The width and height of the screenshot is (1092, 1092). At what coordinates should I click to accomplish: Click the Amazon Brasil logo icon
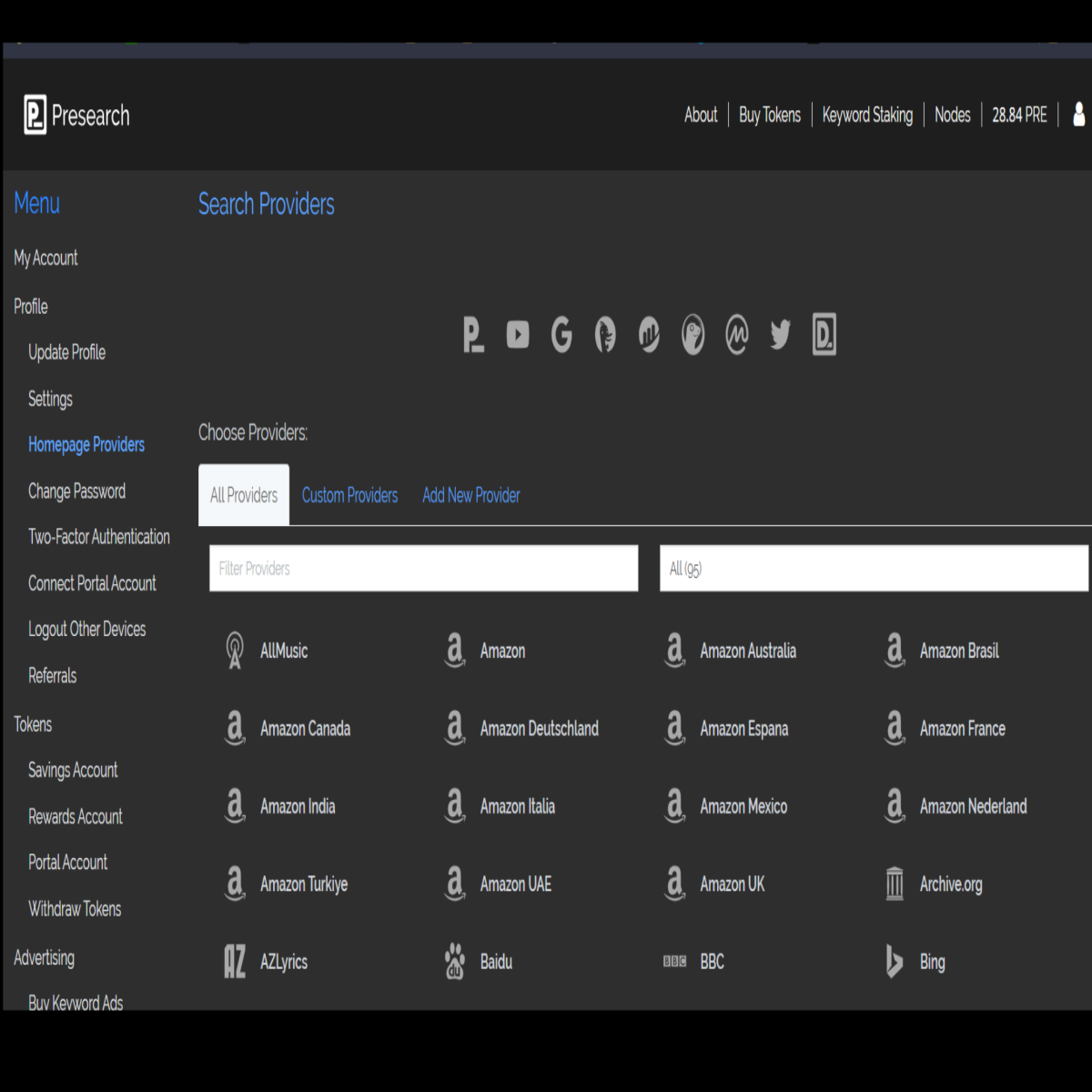(895, 651)
